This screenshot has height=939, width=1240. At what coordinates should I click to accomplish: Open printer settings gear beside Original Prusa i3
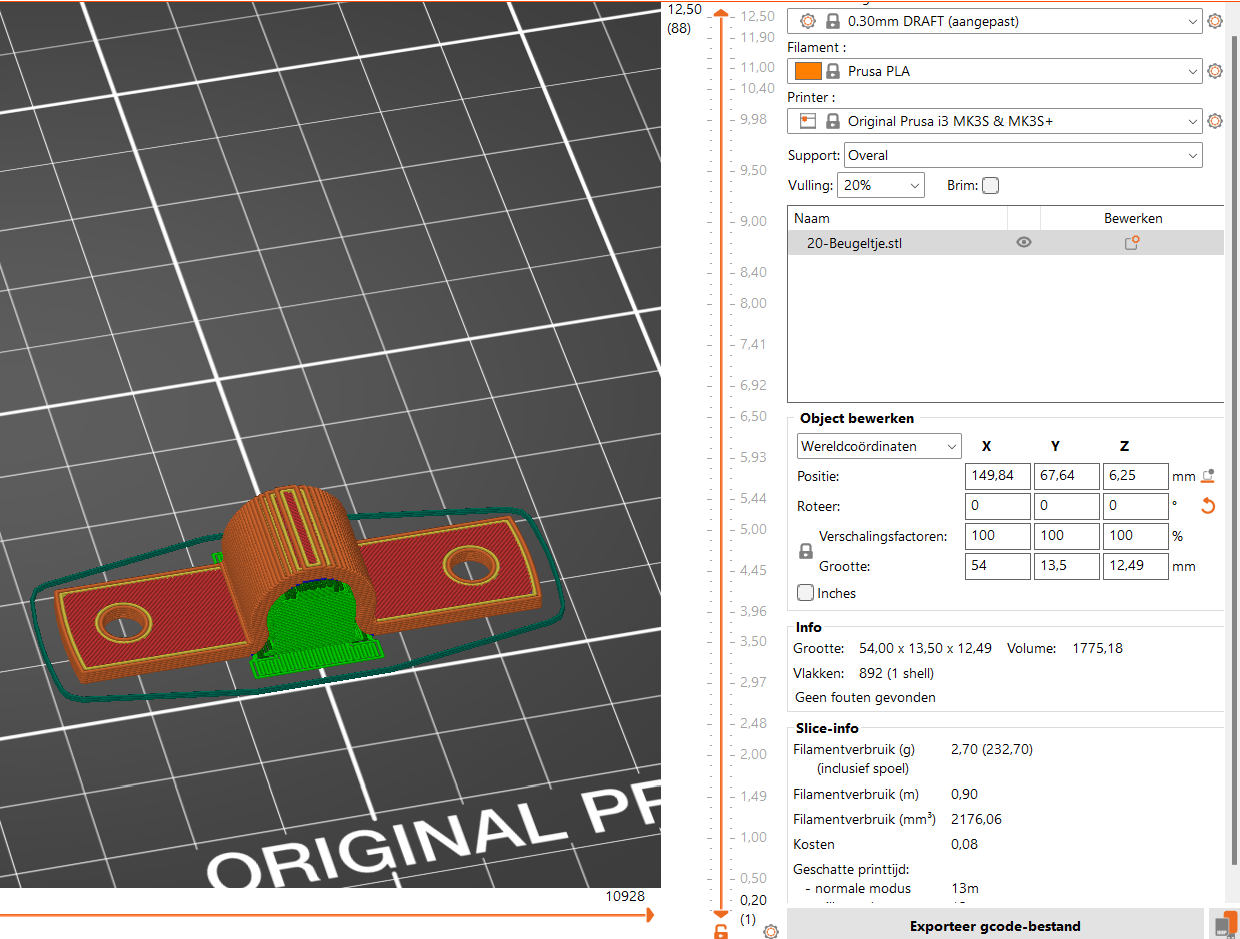point(1215,120)
